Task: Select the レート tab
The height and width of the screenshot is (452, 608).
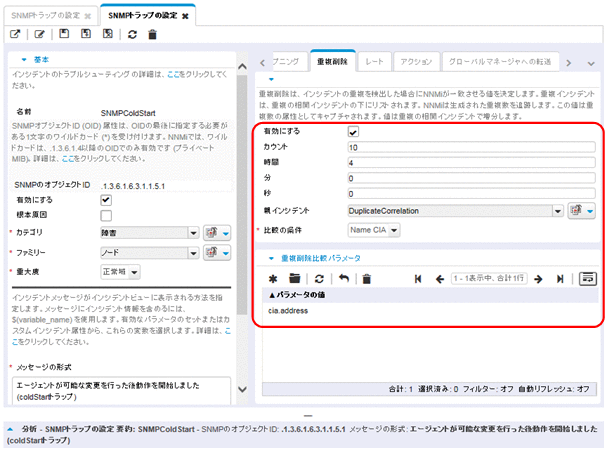Action: coord(374,62)
